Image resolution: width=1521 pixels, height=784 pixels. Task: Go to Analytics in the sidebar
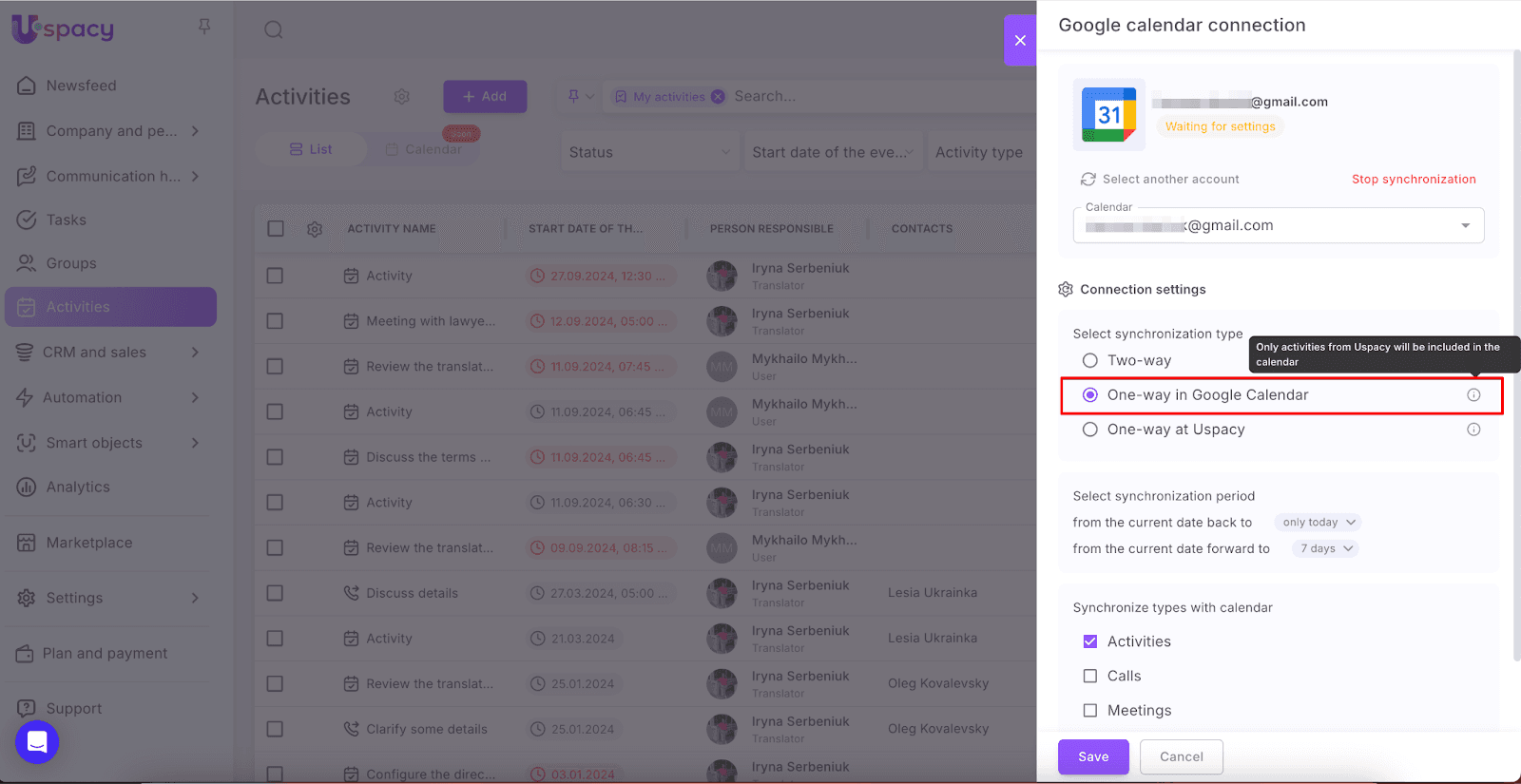pos(78,487)
